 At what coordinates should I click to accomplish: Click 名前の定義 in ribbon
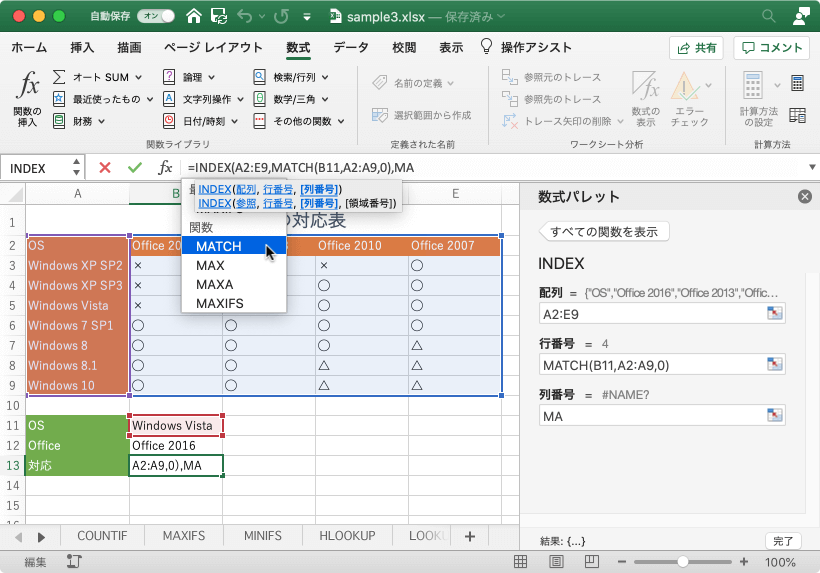pyautogui.click(x=413, y=83)
